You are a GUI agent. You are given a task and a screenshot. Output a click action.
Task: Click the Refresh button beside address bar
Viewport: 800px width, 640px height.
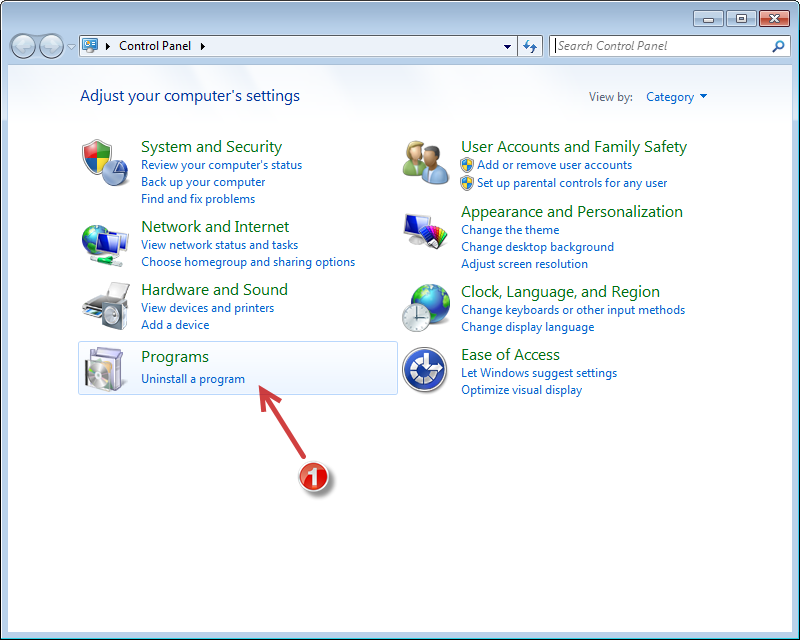[530, 46]
